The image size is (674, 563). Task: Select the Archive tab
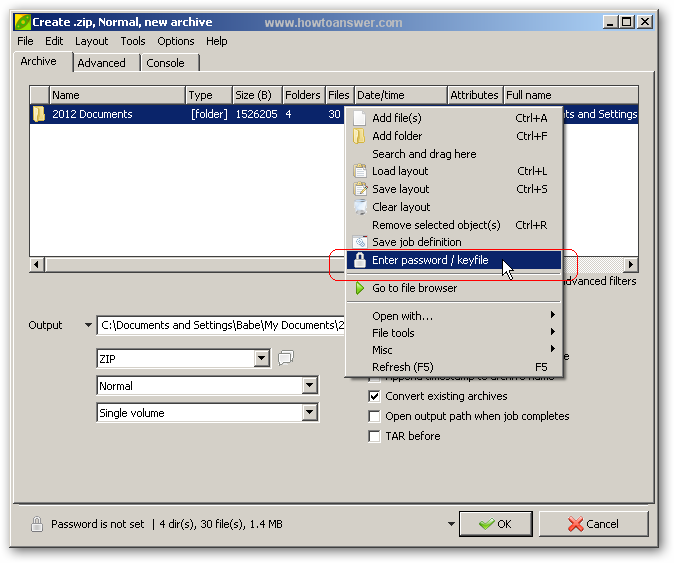43,61
